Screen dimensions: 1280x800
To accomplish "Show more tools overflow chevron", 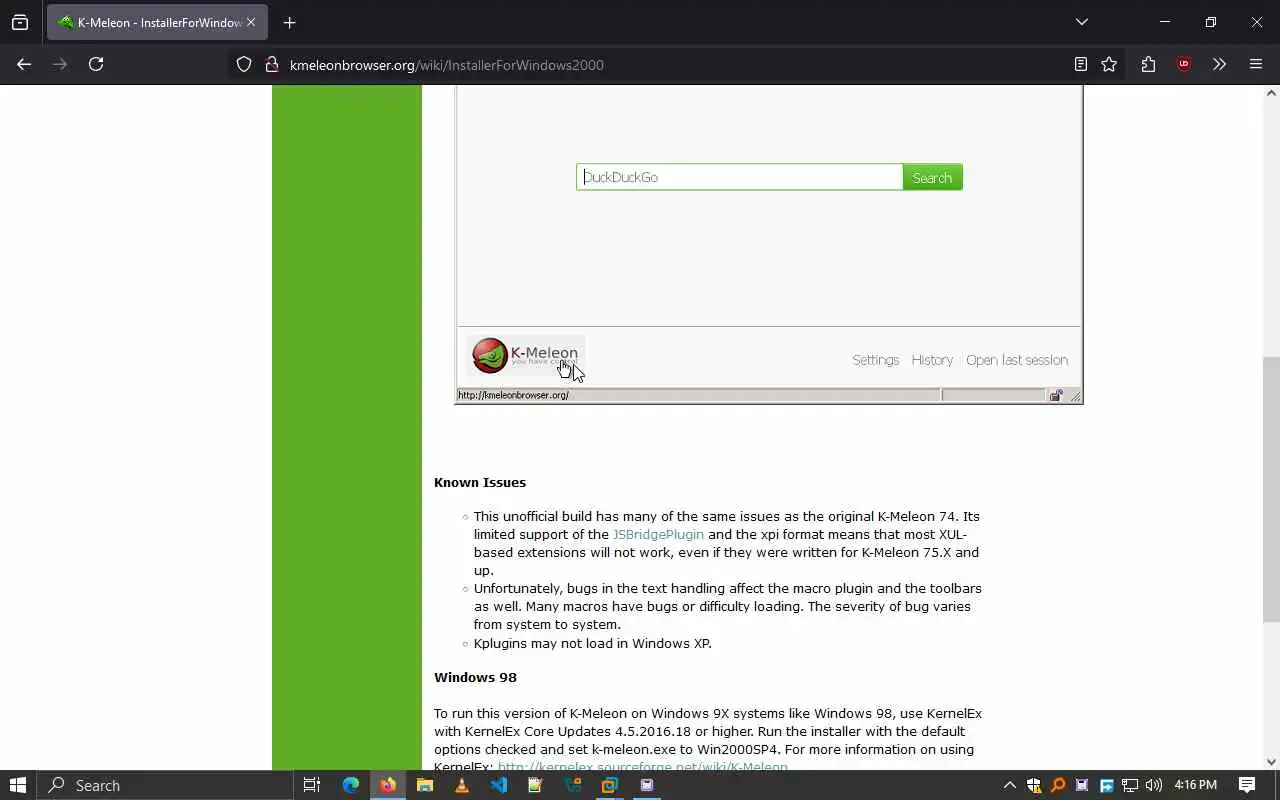I will coord(1219,65).
